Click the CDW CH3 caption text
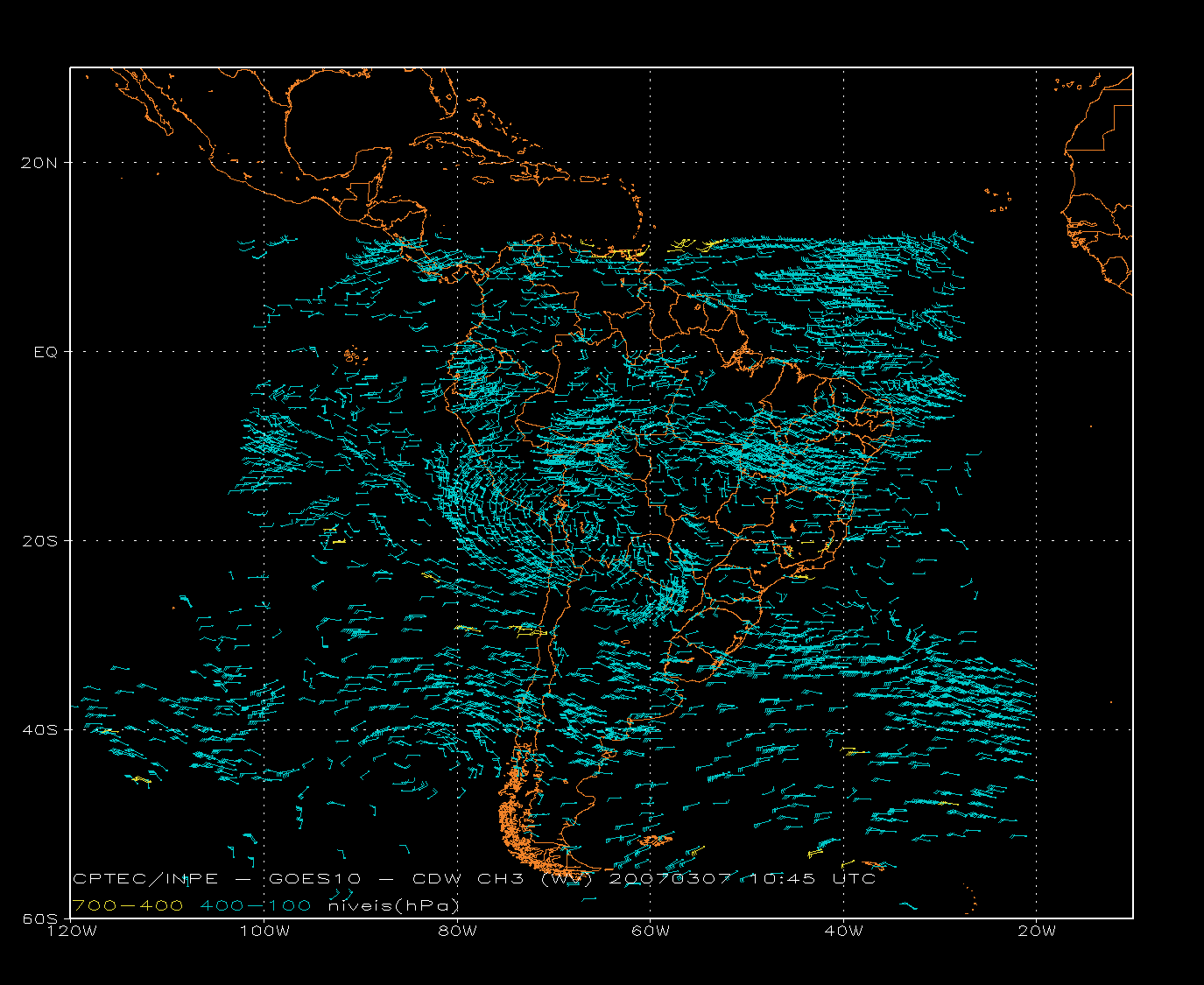The width and height of the screenshot is (1204, 985). [468, 878]
